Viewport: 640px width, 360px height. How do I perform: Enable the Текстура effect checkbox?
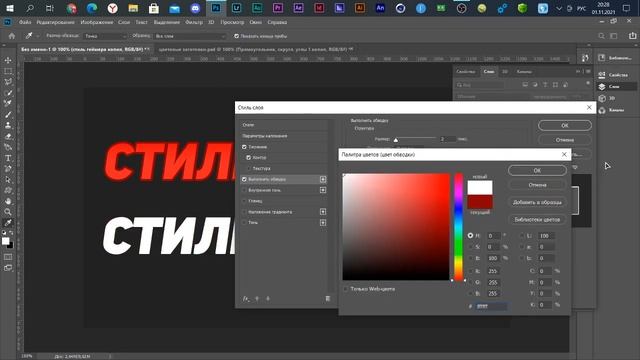pyautogui.click(x=249, y=169)
